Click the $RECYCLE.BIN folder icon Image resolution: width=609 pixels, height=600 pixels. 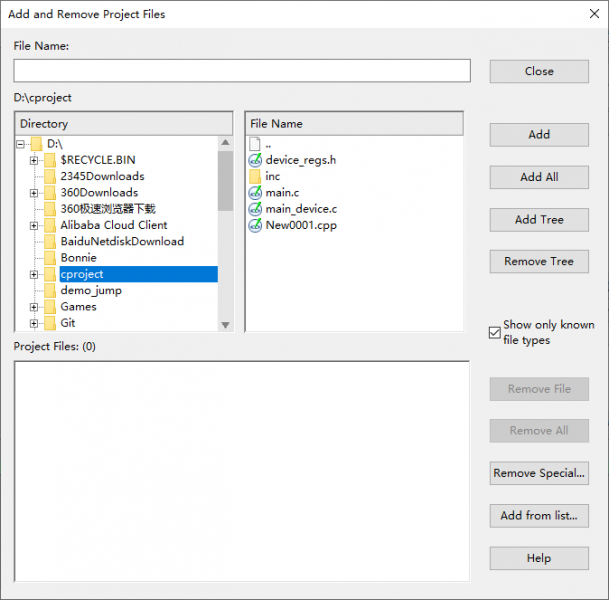(x=50, y=160)
